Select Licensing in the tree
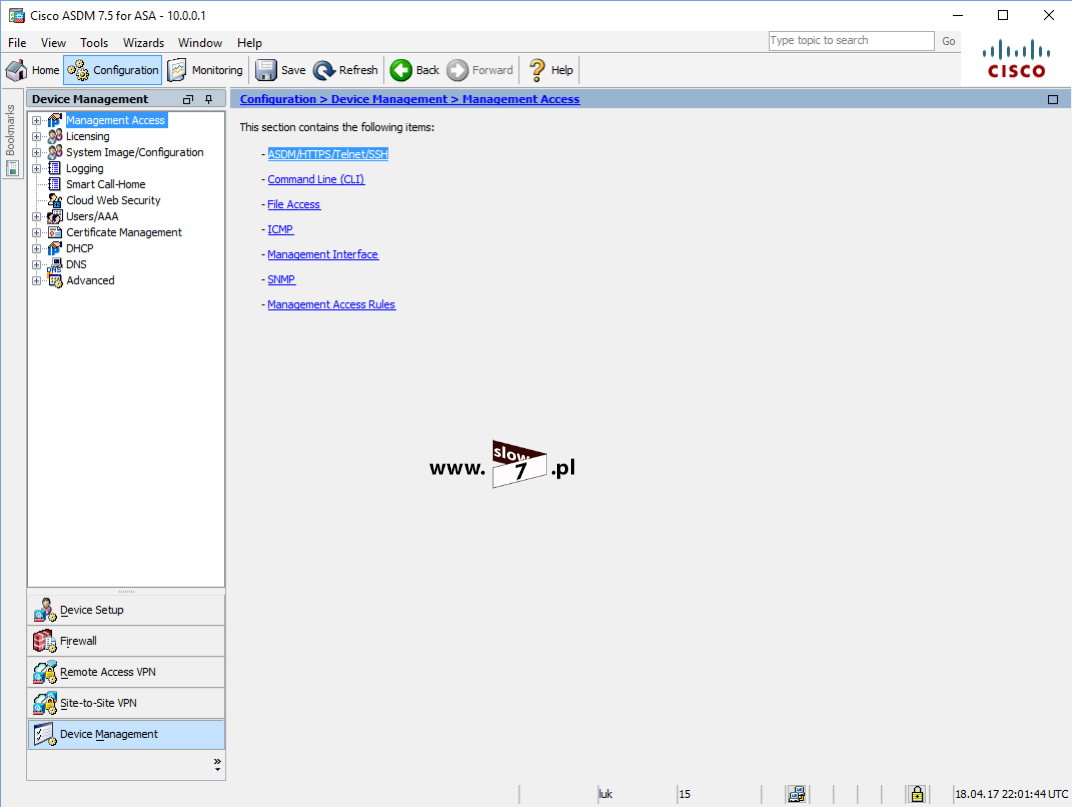The image size is (1072, 807). 88,136
